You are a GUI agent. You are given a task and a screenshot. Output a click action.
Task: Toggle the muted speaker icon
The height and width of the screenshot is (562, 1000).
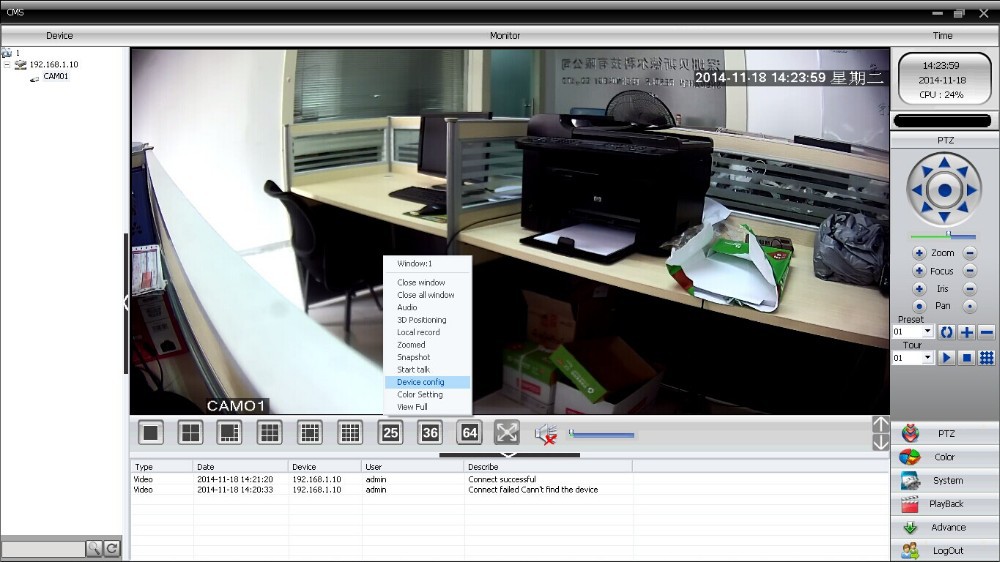point(545,433)
